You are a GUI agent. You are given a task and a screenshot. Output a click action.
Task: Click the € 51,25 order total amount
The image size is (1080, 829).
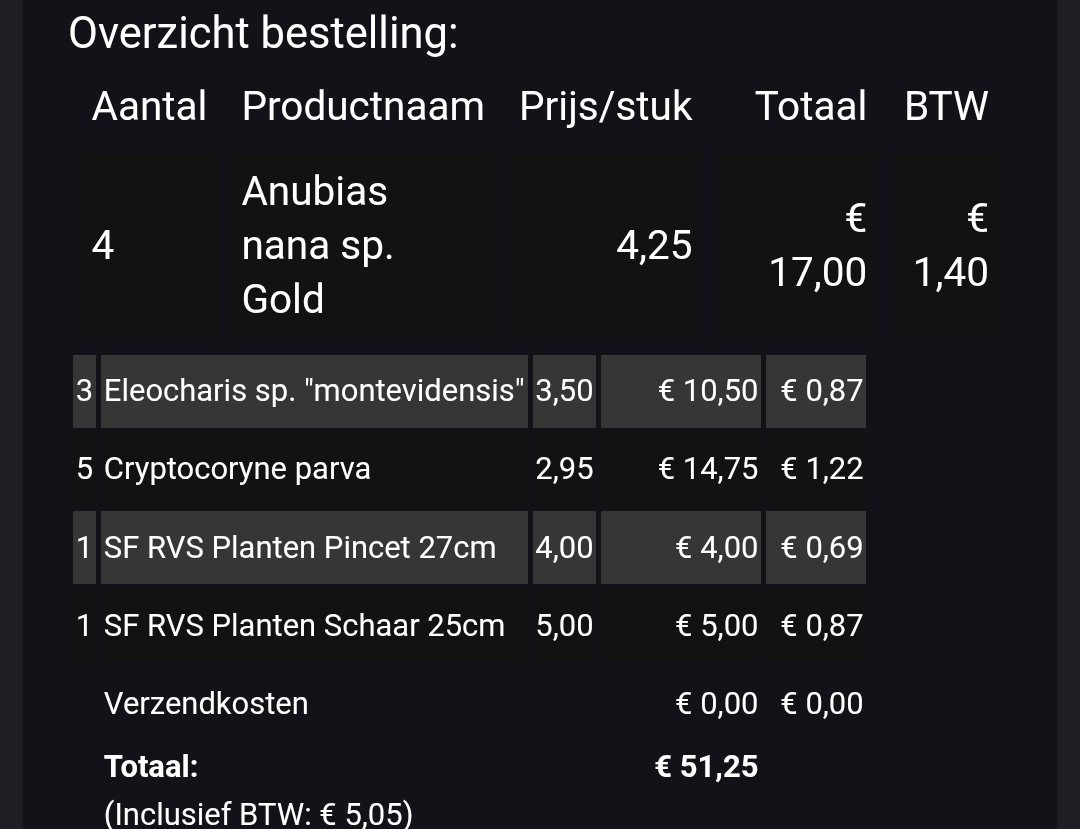[706, 767]
